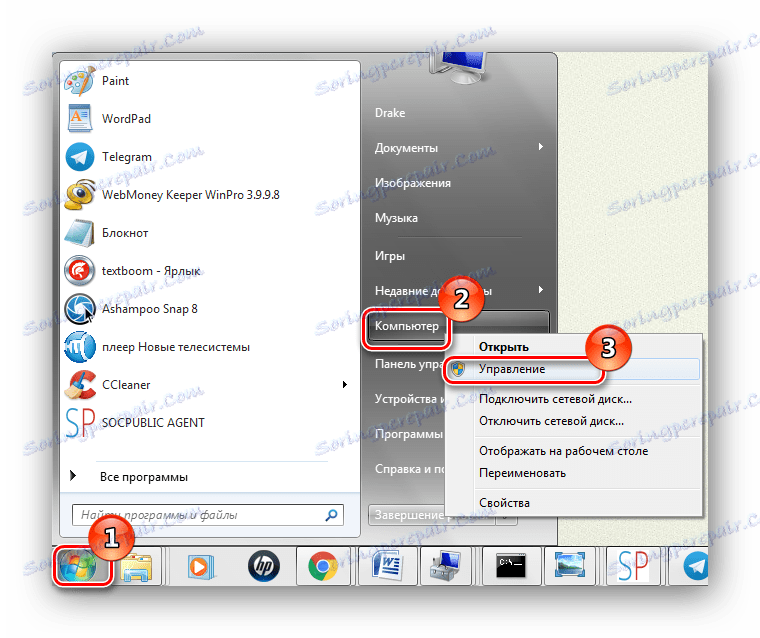Select Управление in the context menu
The height and width of the screenshot is (638, 760).
[x=572, y=369]
